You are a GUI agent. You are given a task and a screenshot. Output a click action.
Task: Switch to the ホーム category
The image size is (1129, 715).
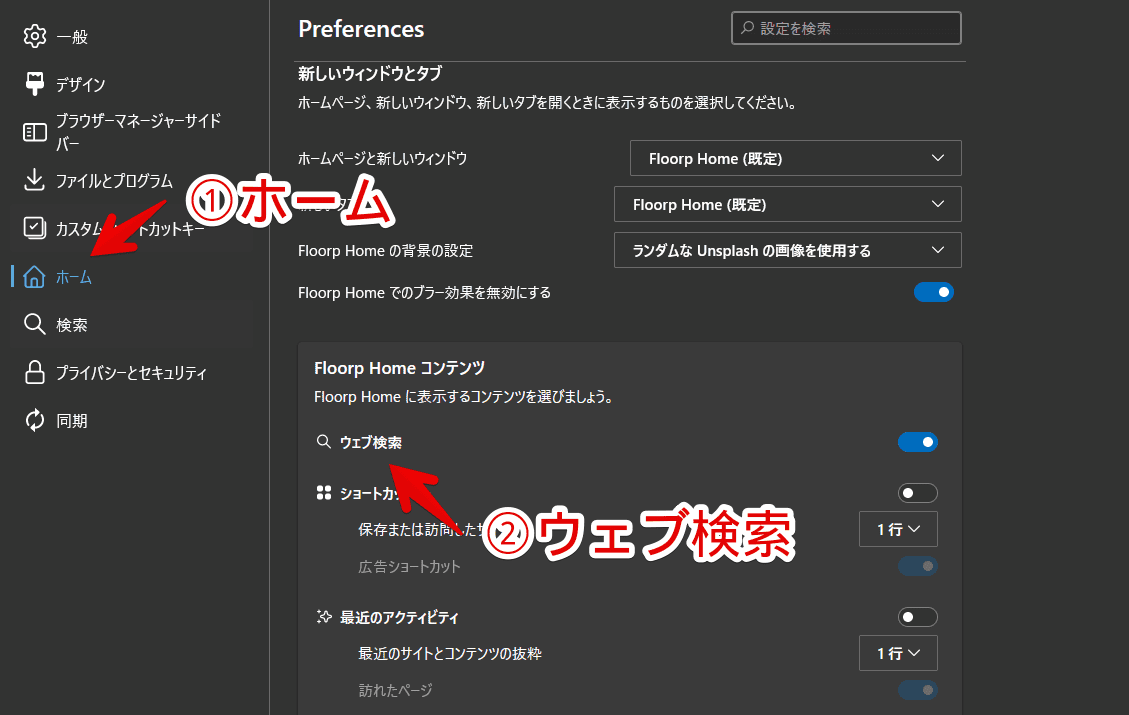(x=73, y=276)
